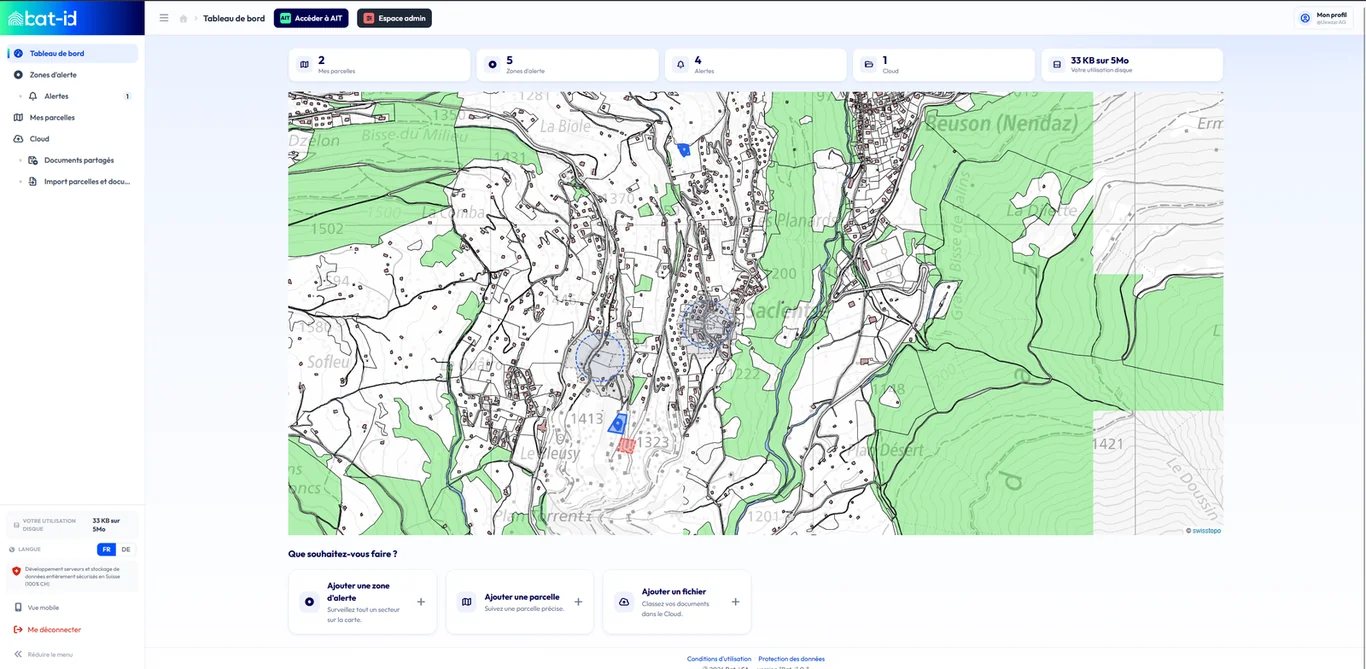Click the Cloud stat card folder icon
Viewport: 1366px width, 669px height.
868,65
